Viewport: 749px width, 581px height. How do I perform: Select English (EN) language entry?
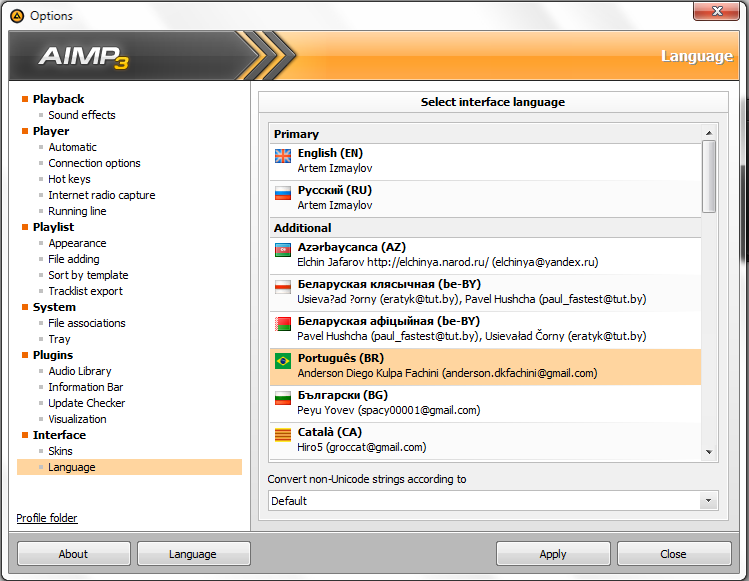[x=486, y=162]
